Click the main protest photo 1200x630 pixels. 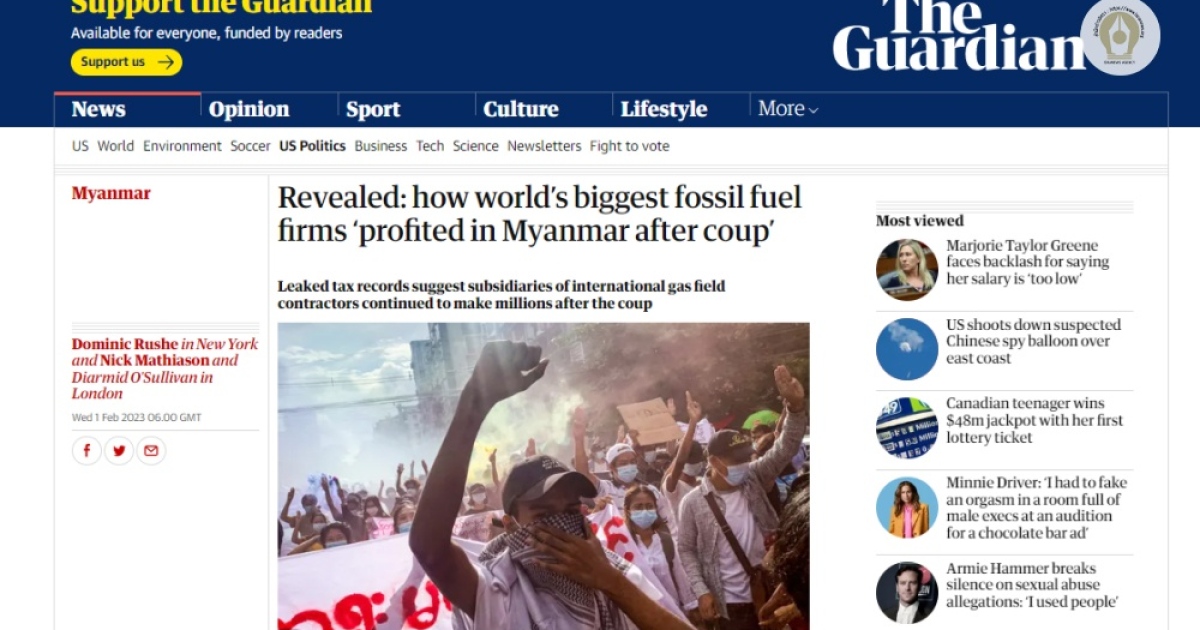tap(543, 476)
